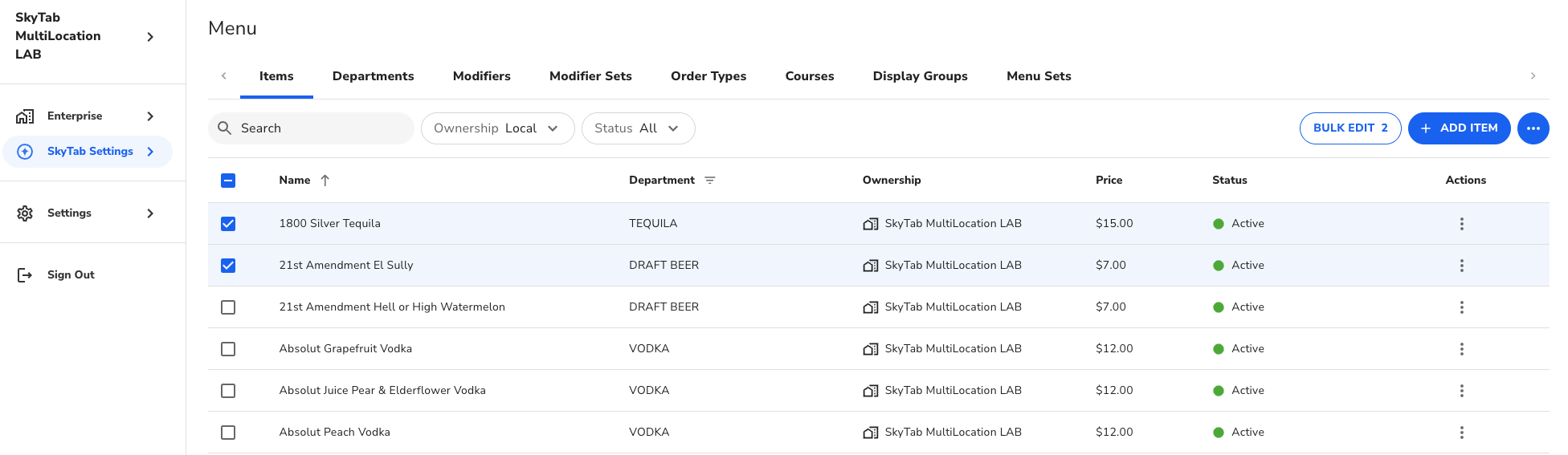Screen dimensions: 1568x455
Task: Expand the SkyTab MultiLocation LAB selector
Action: [x=150, y=36]
